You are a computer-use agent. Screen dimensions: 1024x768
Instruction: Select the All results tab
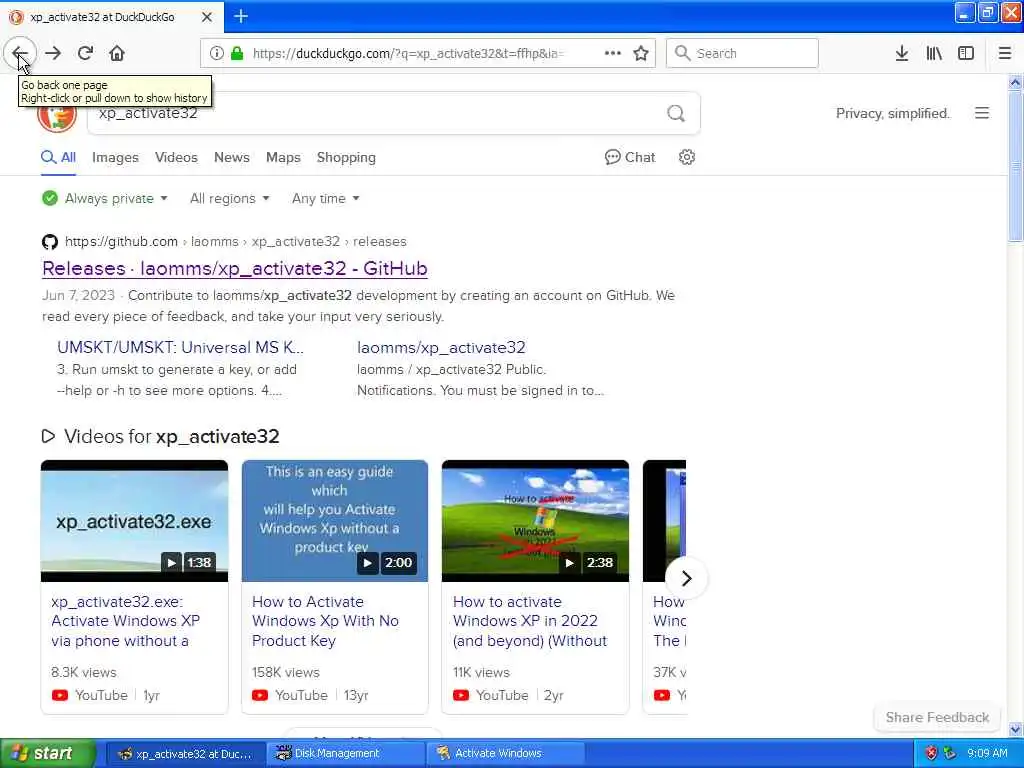[x=58, y=157]
